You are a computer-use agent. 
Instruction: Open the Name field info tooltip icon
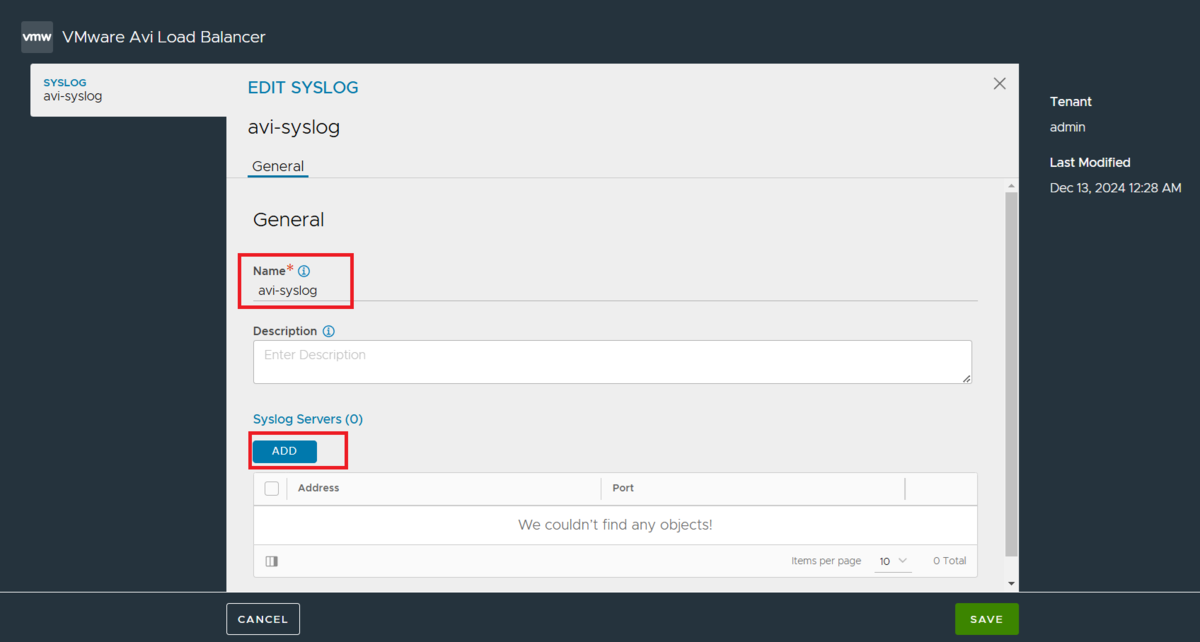[x=304, y=271]
